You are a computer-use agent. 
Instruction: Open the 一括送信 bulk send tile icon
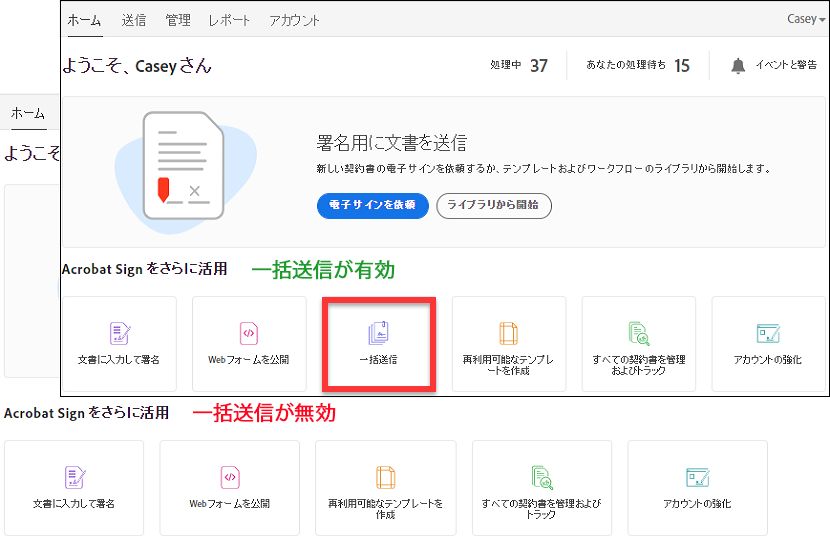click(378, 333)
